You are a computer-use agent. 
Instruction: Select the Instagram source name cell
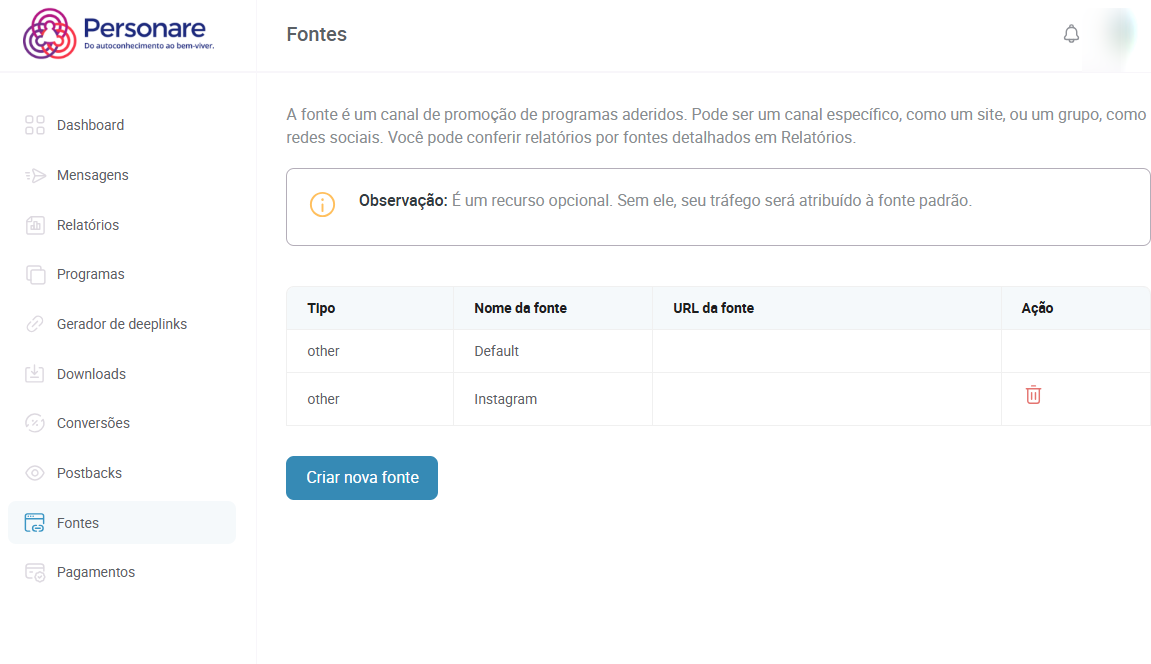pos(506,399)
